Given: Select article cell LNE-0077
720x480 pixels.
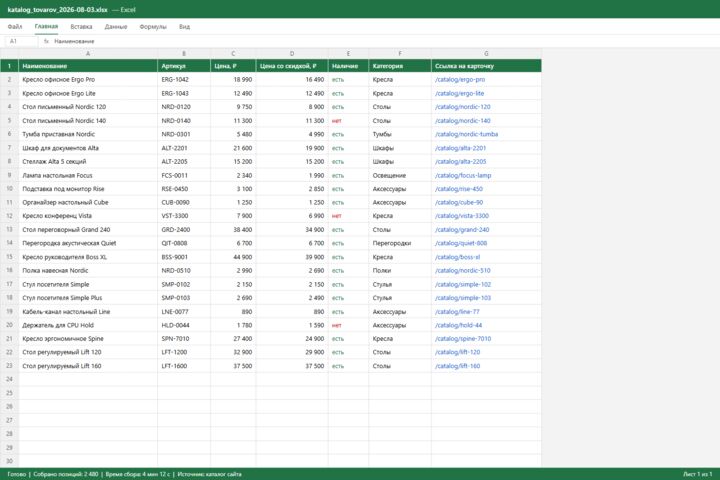Looking at the screenshot, I should pos(184,311).
